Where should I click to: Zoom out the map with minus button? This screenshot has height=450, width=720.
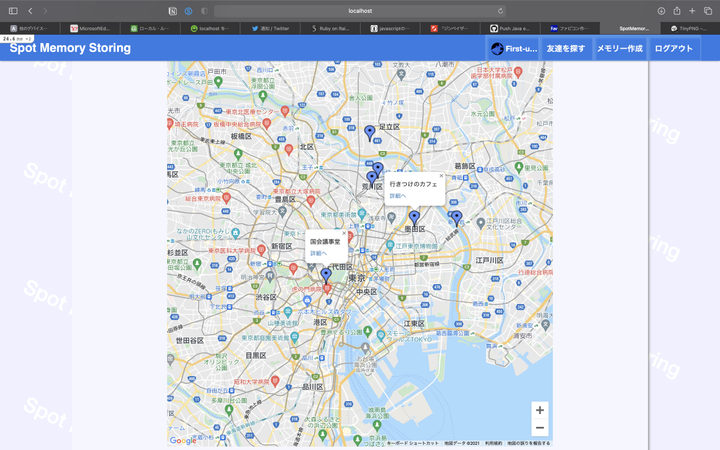(540, 428)
